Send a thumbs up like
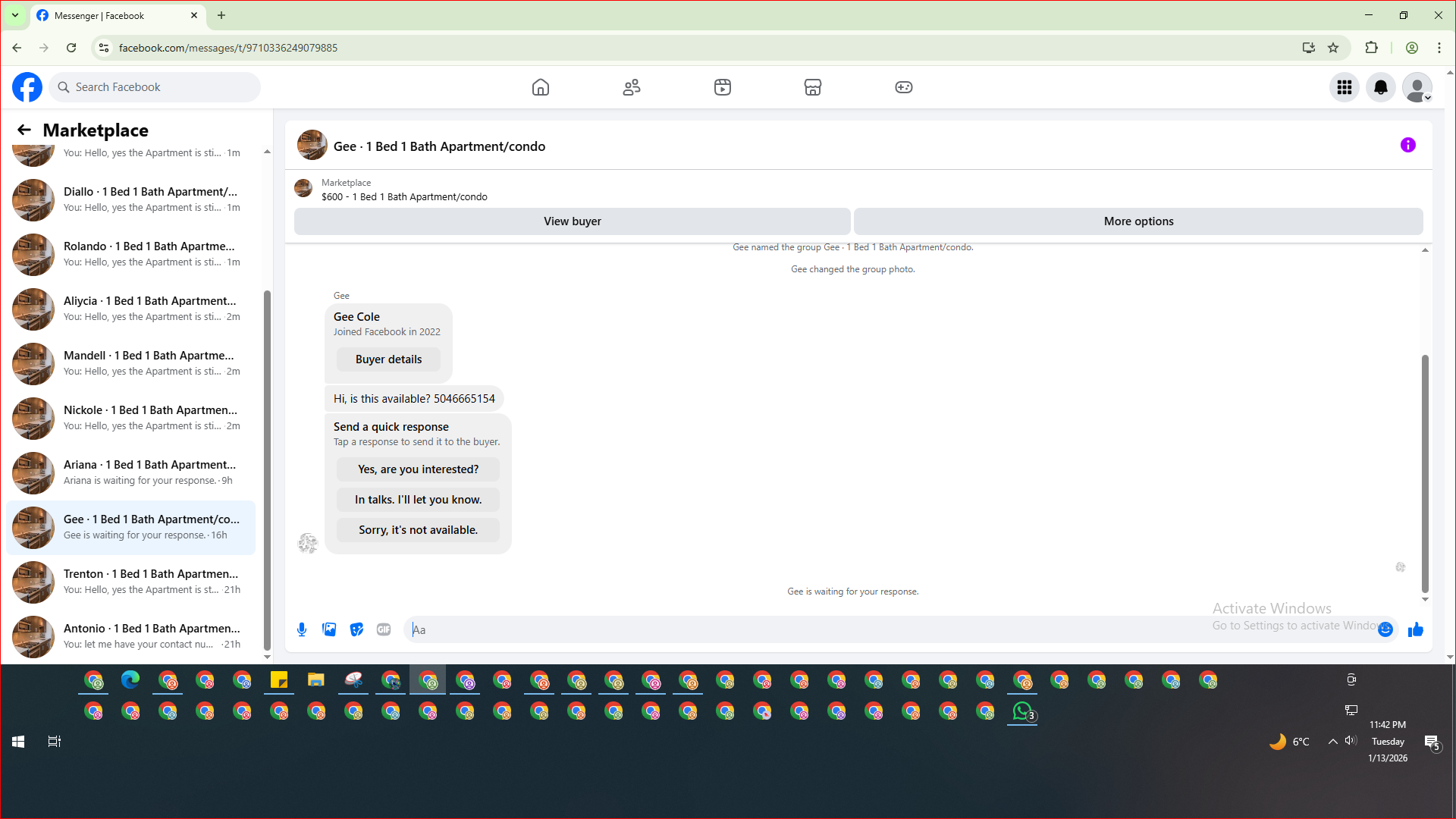Image resolution: width=1456 pixels, height=819 pixels. pyautogui.click(x=1415, y=629)
